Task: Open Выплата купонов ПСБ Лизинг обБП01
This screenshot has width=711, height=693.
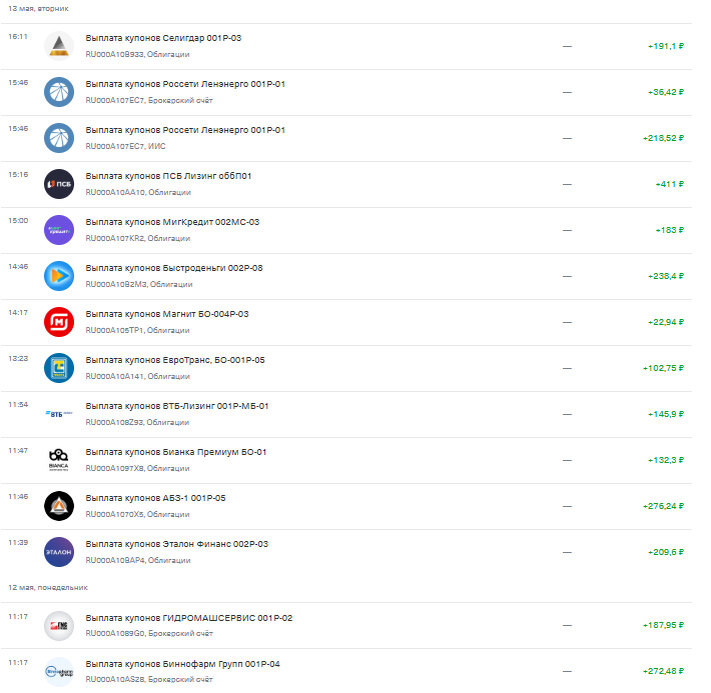Action: click(346, 185)
